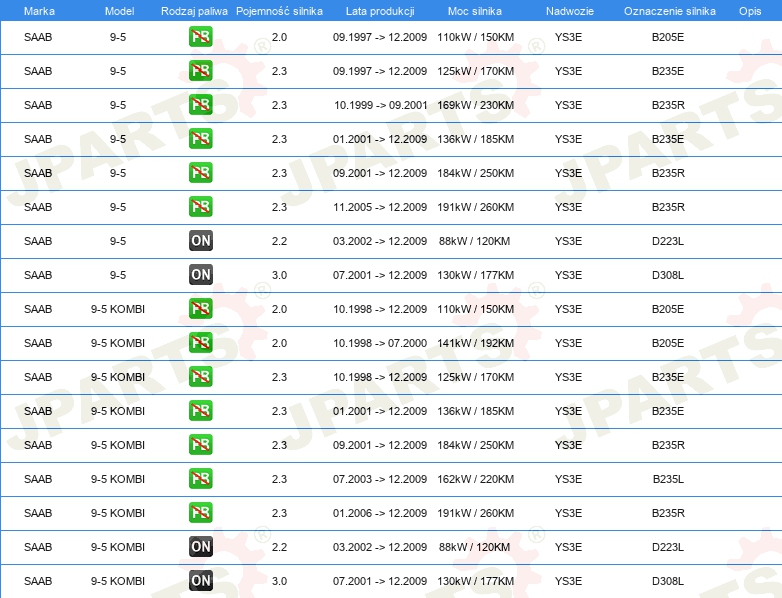Click 9-5 KOMBI model in the B235L row

click(x=118, y=479)
